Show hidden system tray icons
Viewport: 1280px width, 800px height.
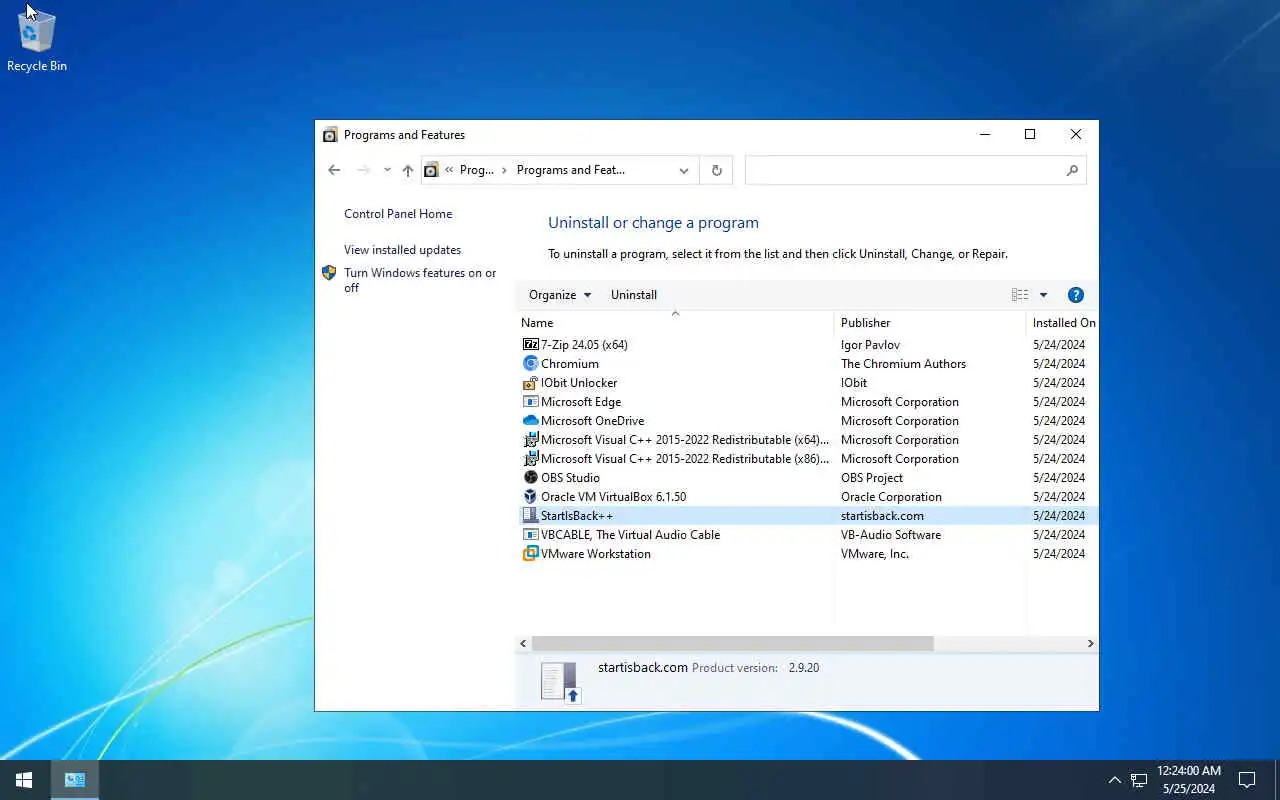(1114, 780)
